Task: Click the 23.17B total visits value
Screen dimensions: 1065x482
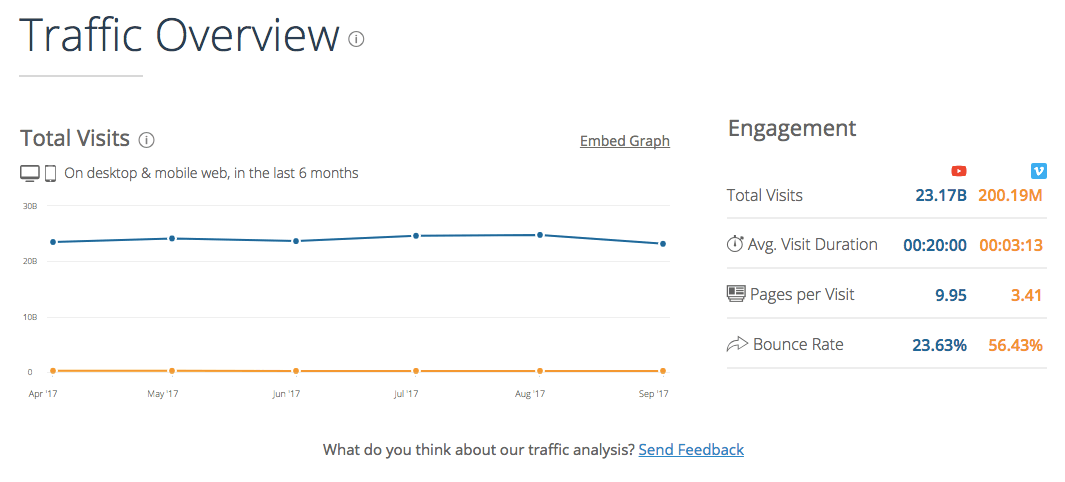Action: coord(941,195)
